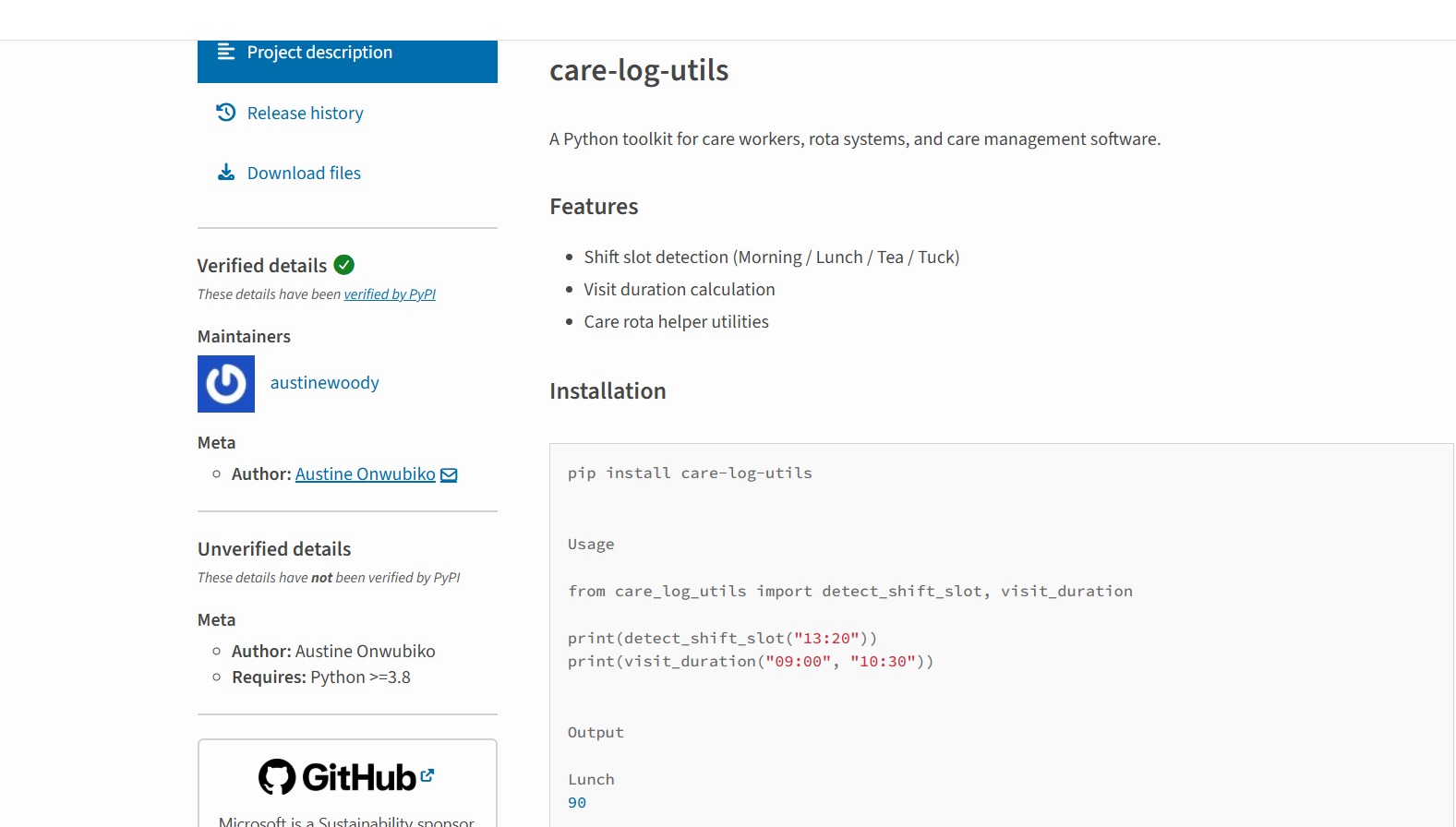Click the 'from care_log_utils import' code line

click(x=850, y=591)
